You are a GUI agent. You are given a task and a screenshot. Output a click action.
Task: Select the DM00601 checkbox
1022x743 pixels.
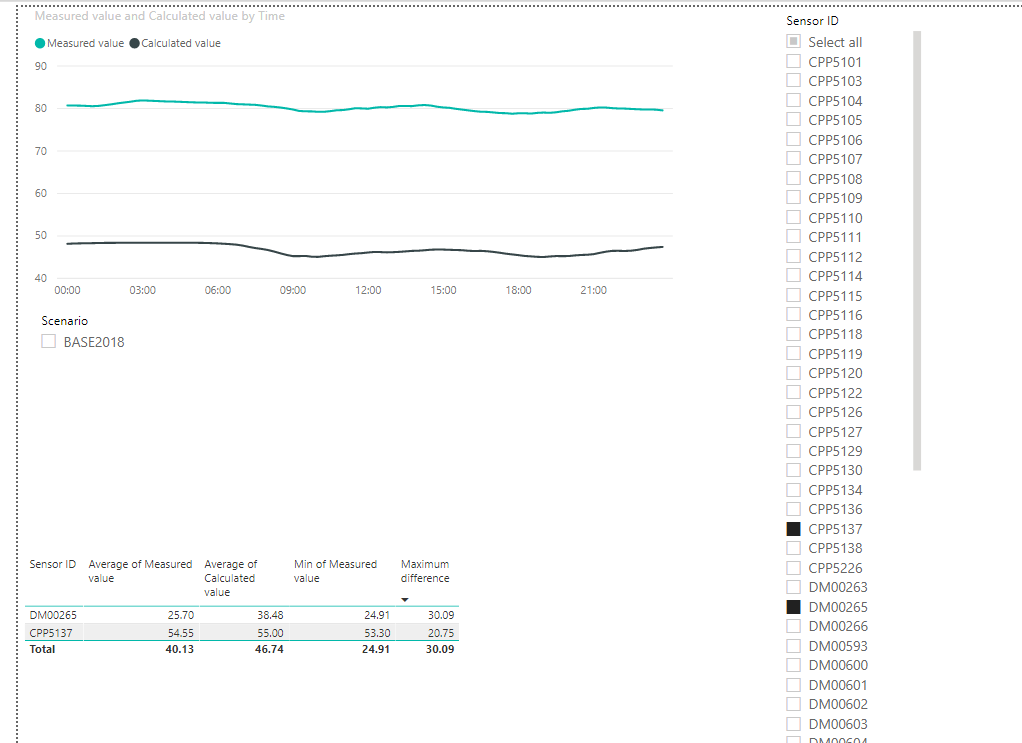(793, 685)
